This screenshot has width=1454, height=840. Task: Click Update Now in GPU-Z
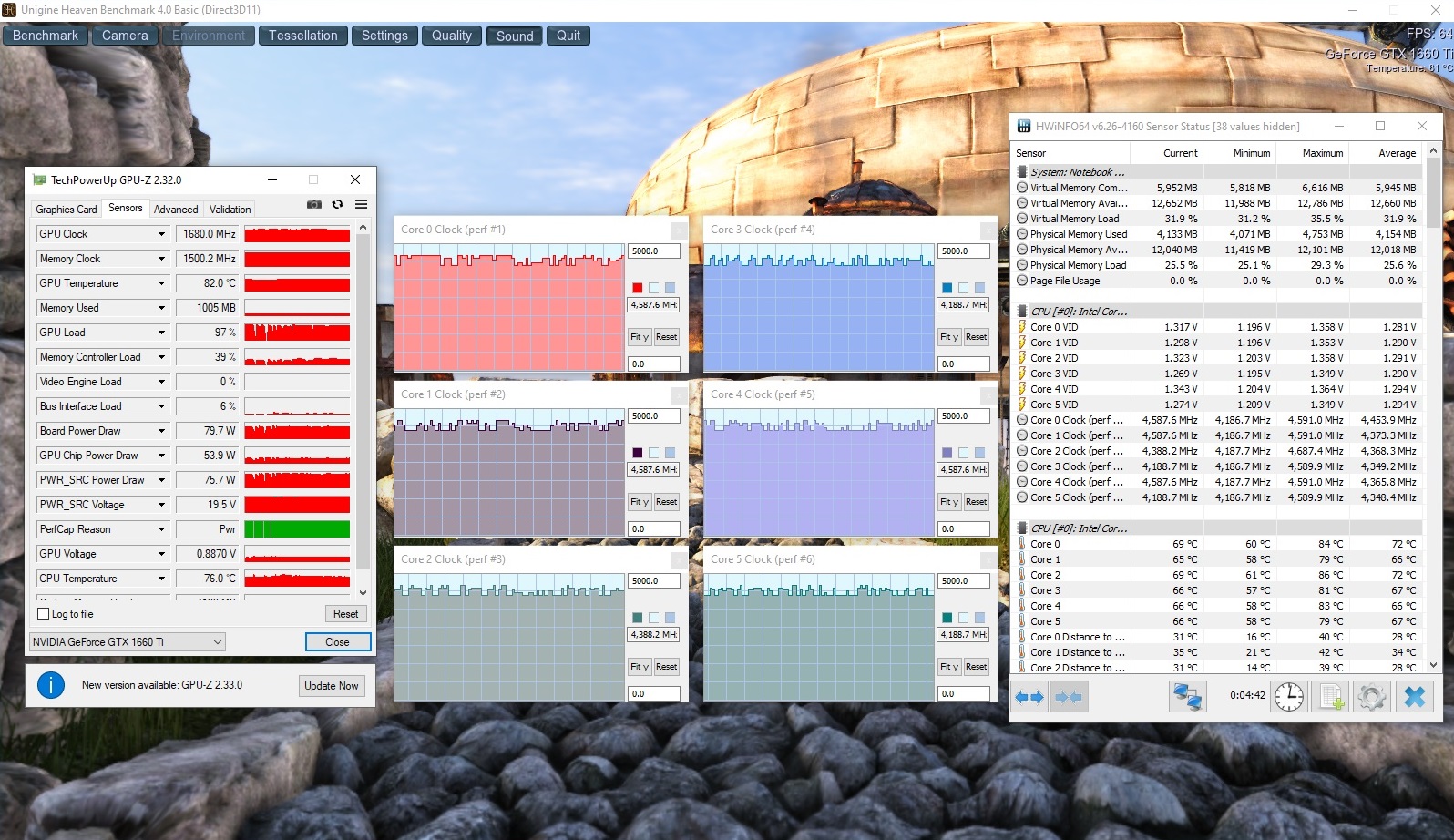point(332,686)
